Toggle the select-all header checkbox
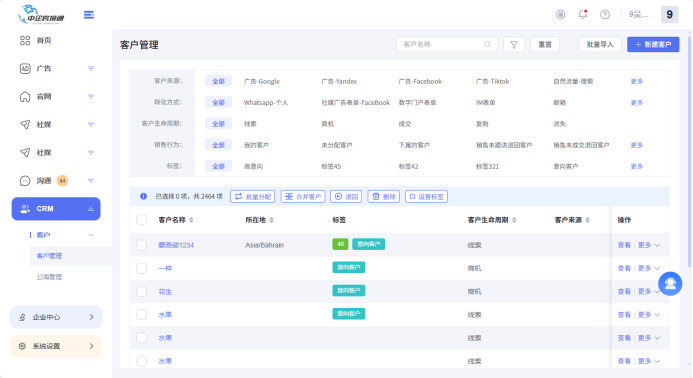Image resolution: width=693 pixels, height=378 pixels. tap(141, 220)
